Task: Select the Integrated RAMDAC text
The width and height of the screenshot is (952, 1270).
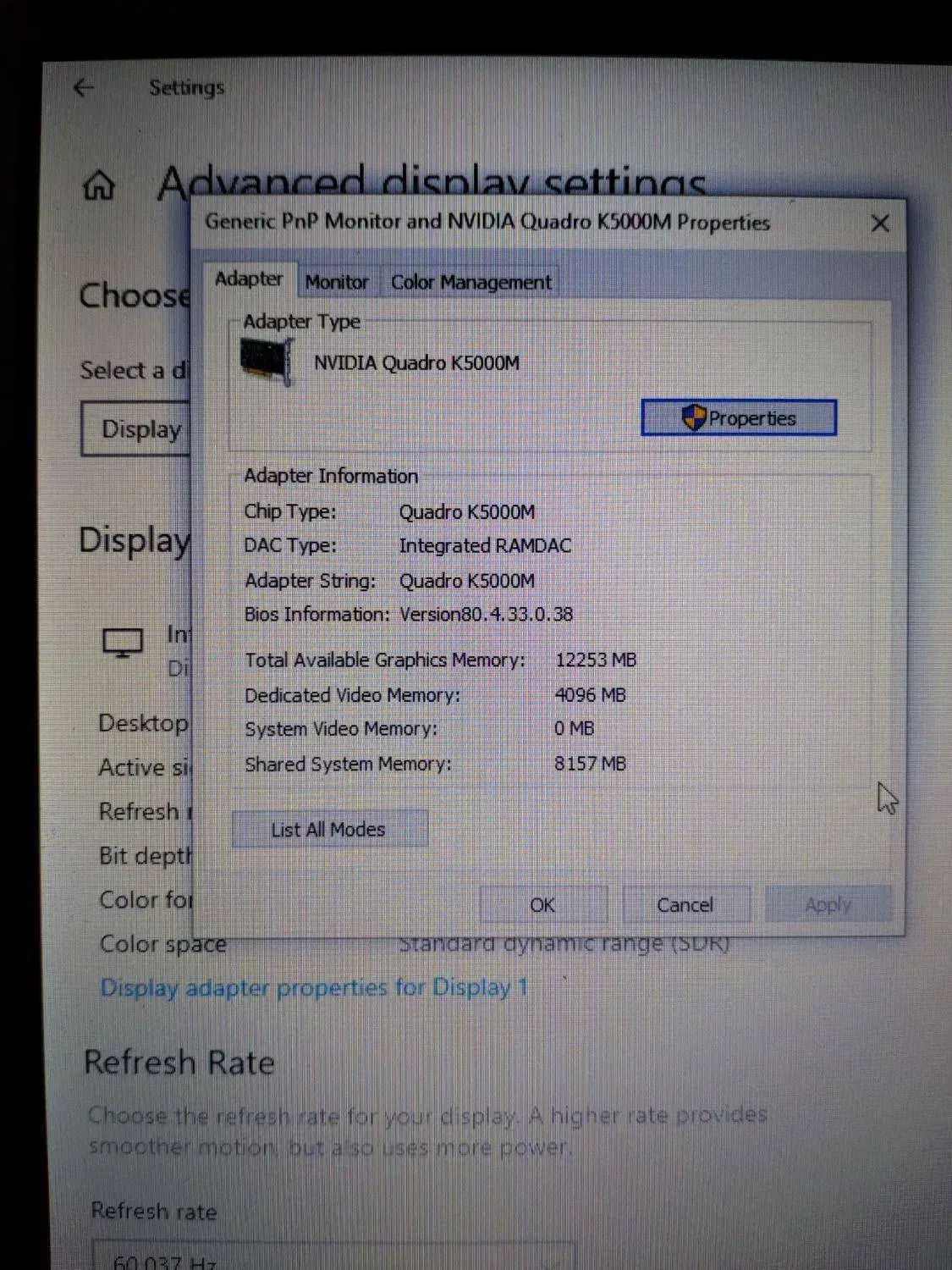Action: pyautogui.click(x=485, y=546)
